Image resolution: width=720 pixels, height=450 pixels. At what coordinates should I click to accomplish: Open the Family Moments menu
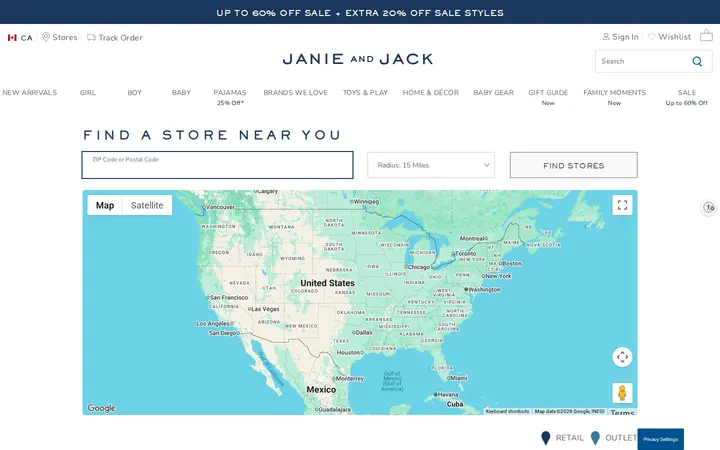(x=614, y=92)
